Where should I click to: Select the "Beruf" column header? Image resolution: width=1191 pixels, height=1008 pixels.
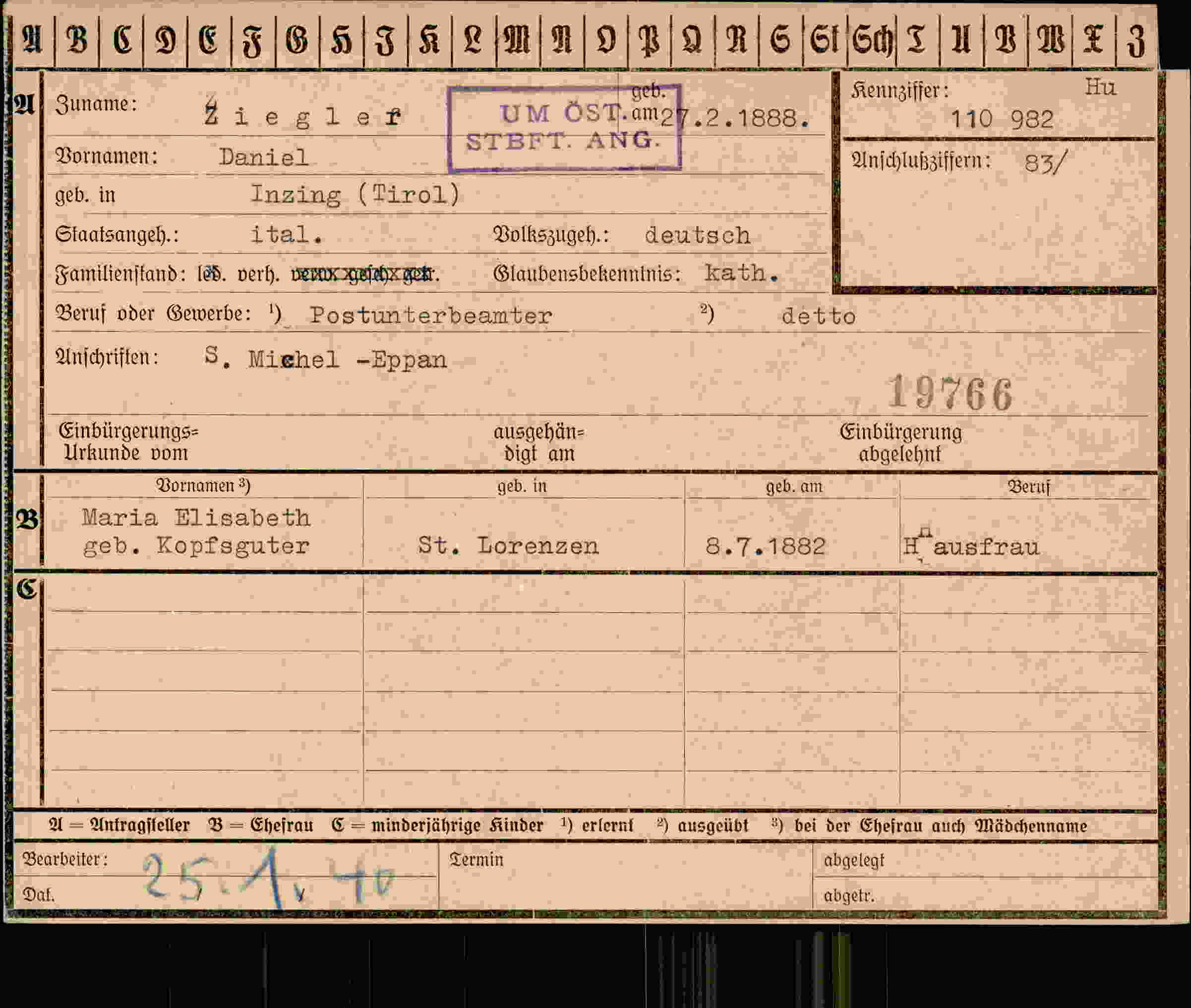pyautogui.click(x=1028, y=487)
